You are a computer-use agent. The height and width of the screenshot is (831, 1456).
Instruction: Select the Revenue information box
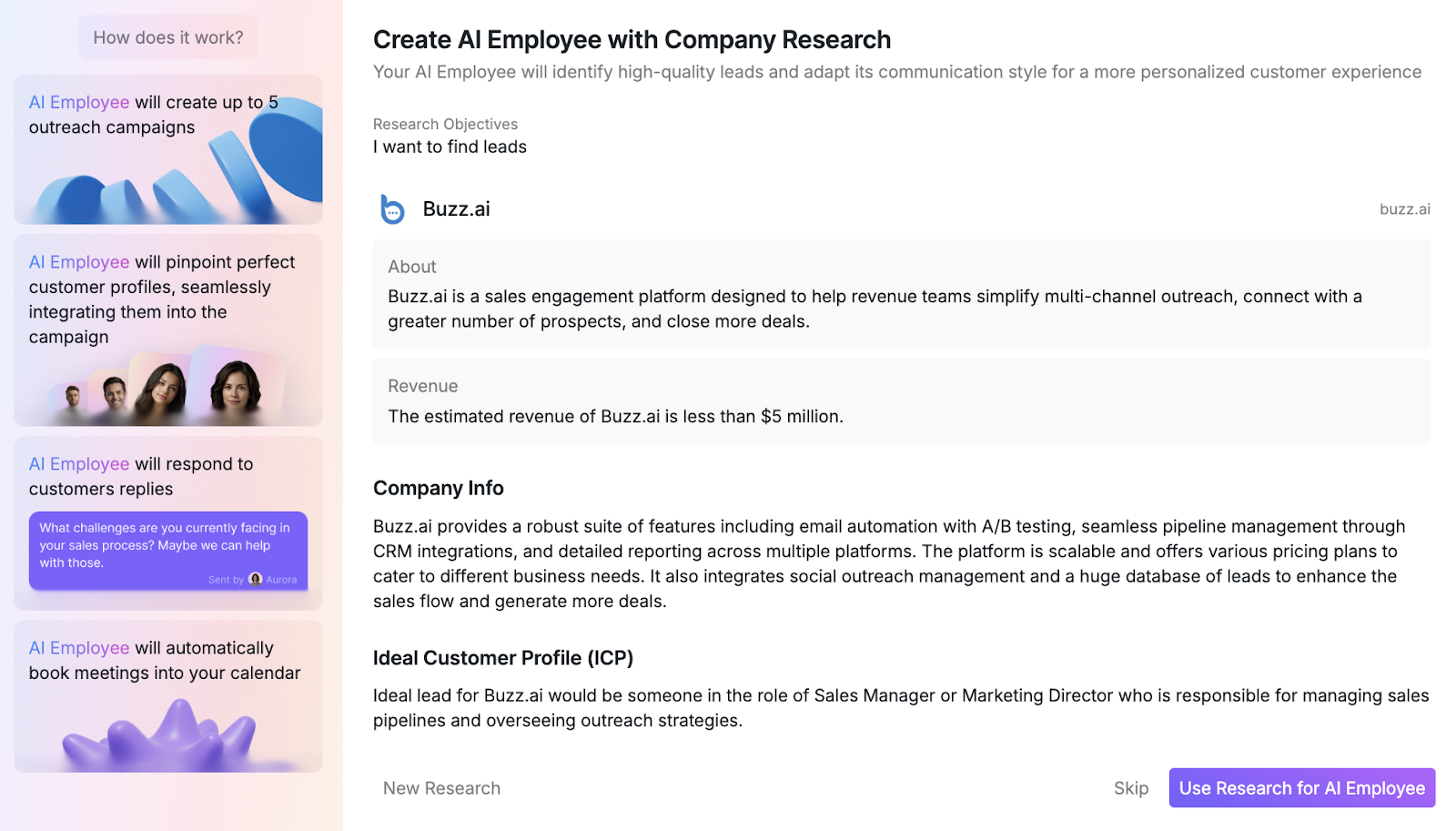901,401
